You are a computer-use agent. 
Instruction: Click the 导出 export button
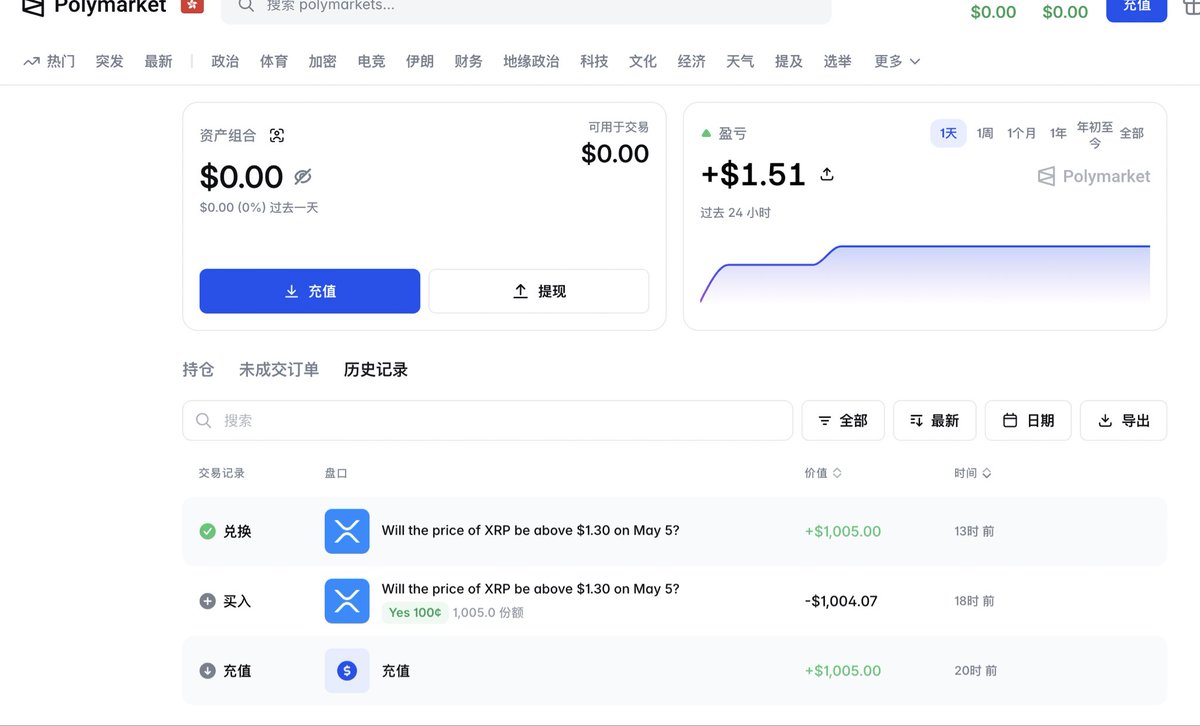[x=1124, y=421]
